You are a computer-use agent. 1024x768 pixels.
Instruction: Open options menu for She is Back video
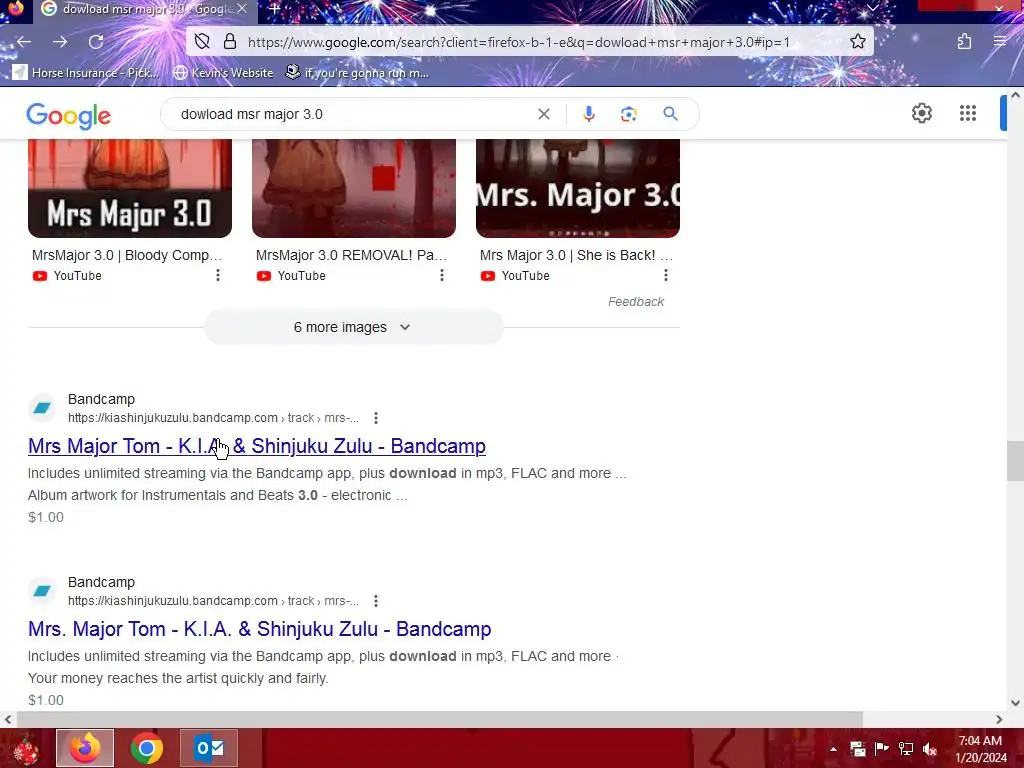coord(666,276)
